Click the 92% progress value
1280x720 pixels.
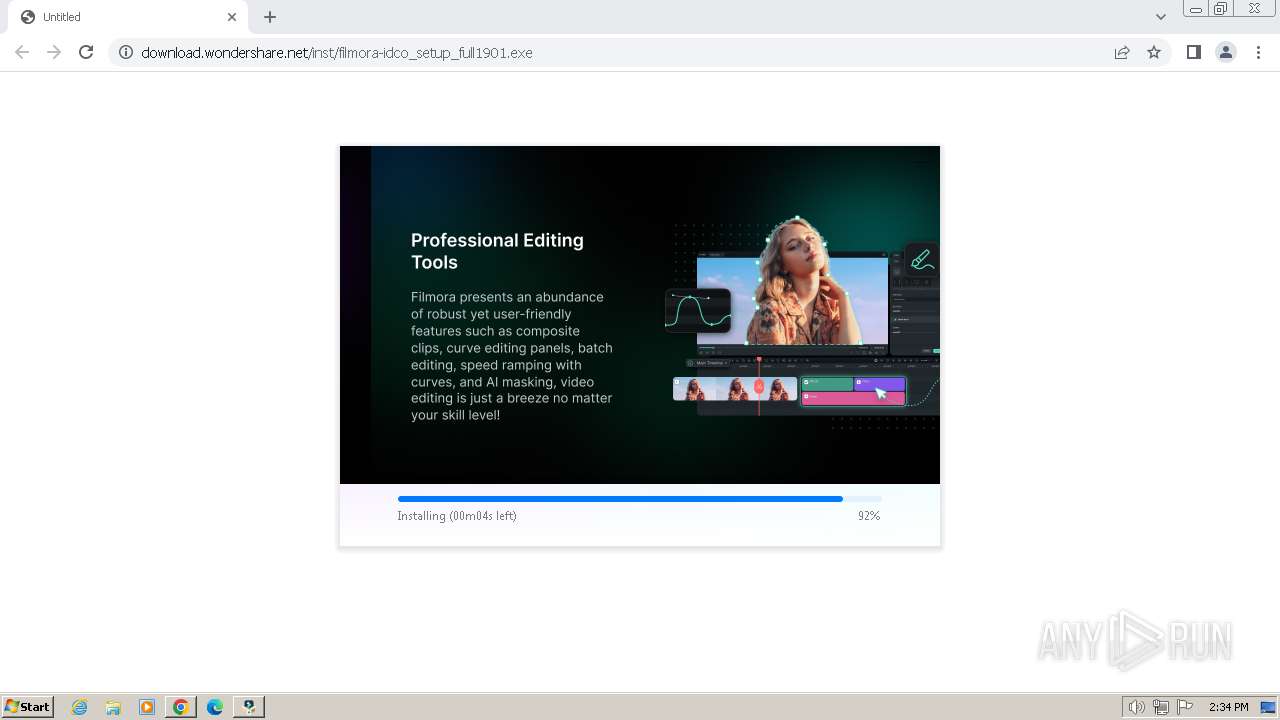pos(869,516)
